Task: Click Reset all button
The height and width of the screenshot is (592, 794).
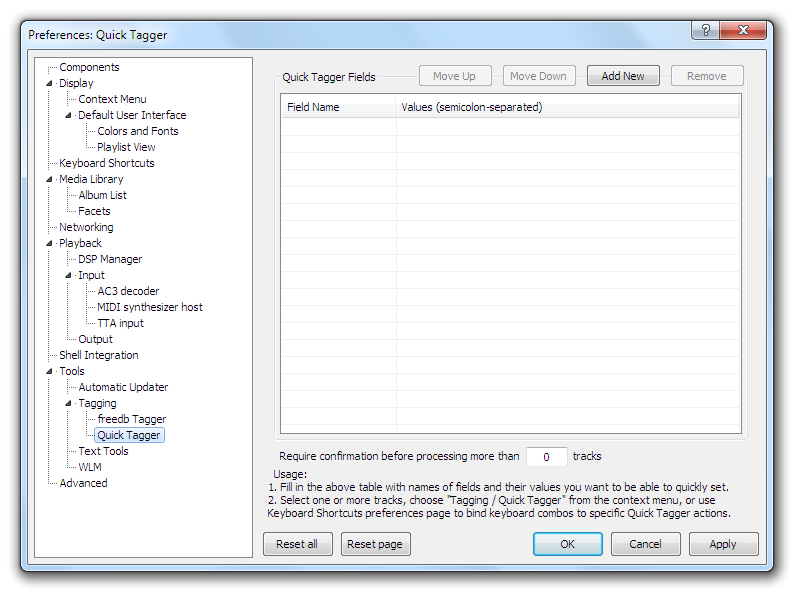Action: [x=297, y=544]
